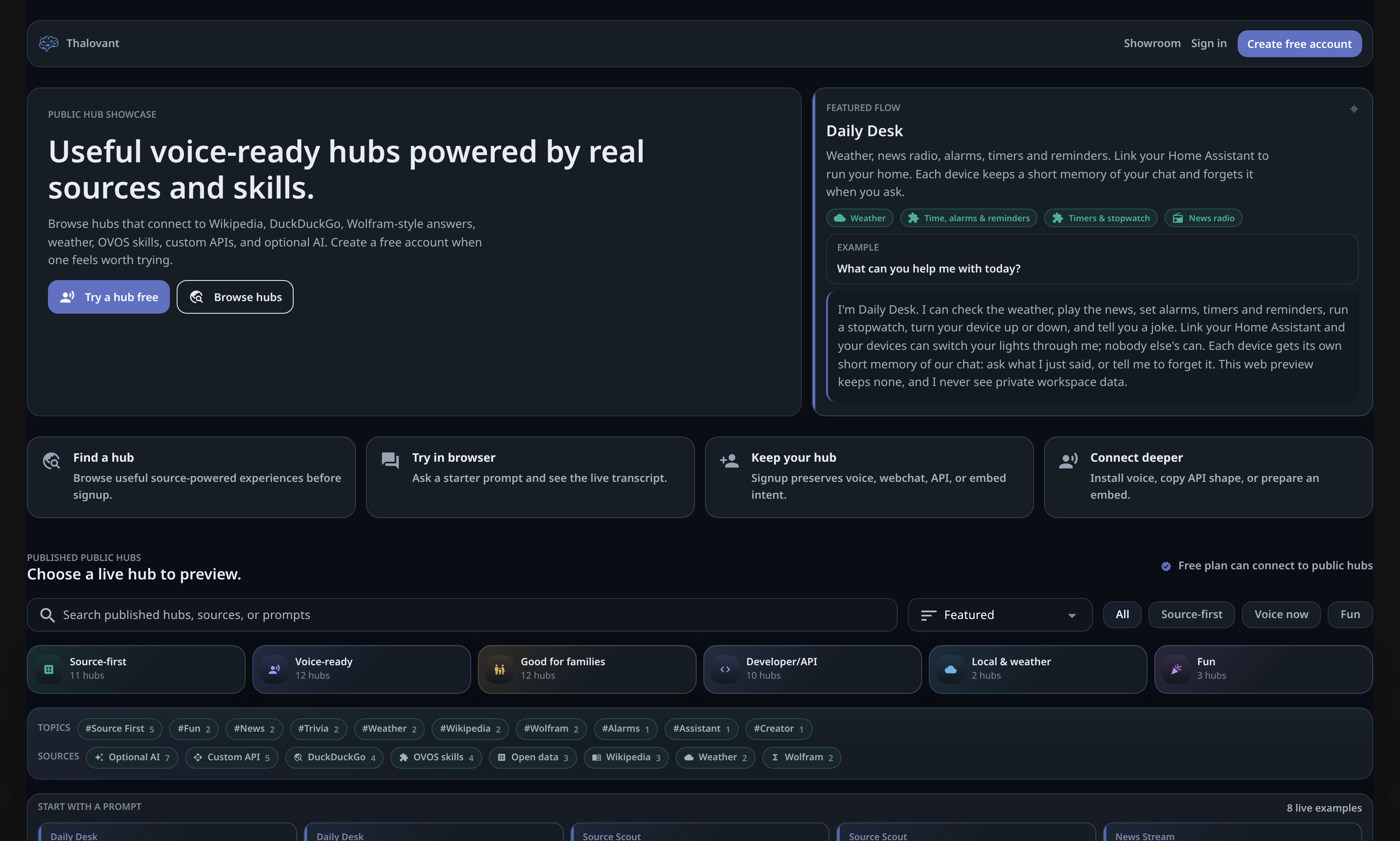Click the Local & weather cloud icon
Image resolution: width=1400 pixels, height=841 pixels.
[951, 669]
